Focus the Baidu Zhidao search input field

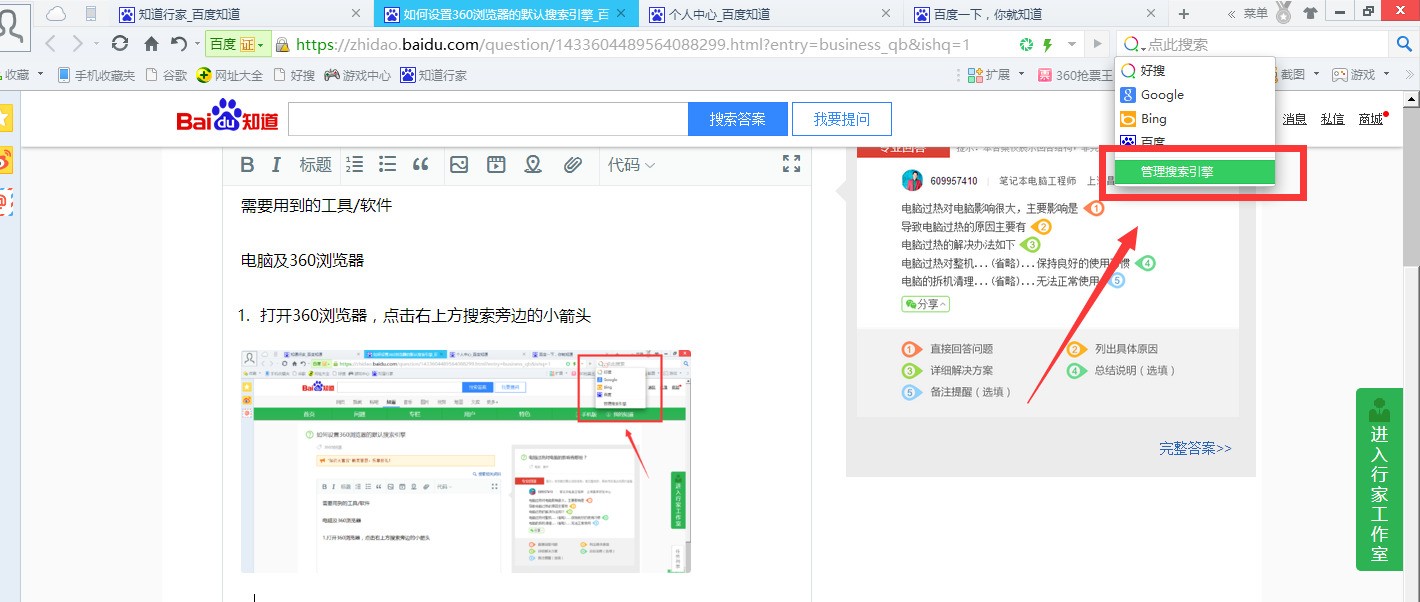click(x=488, y=119)
